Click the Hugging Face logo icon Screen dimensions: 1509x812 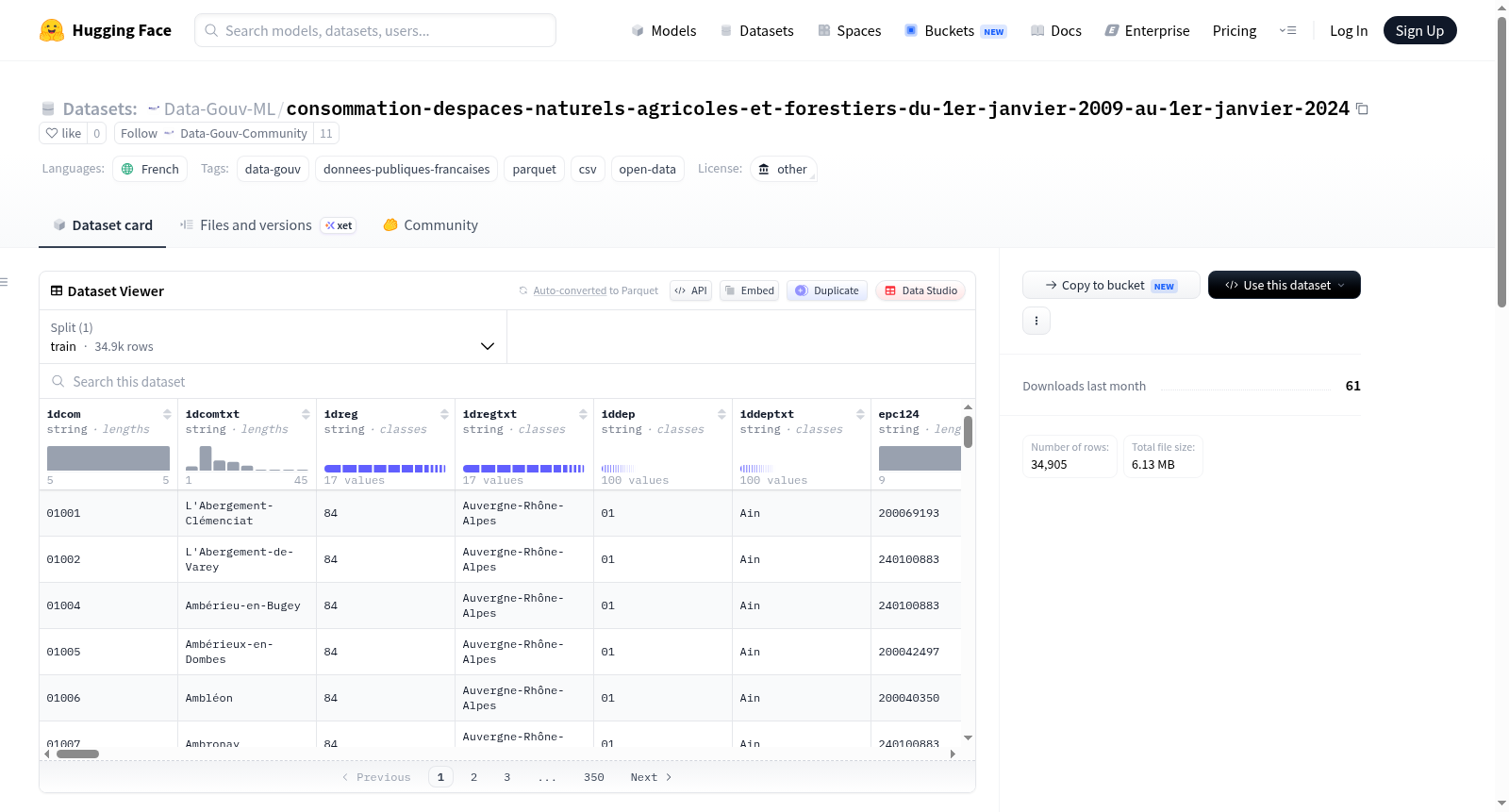[x=52, y=30]
